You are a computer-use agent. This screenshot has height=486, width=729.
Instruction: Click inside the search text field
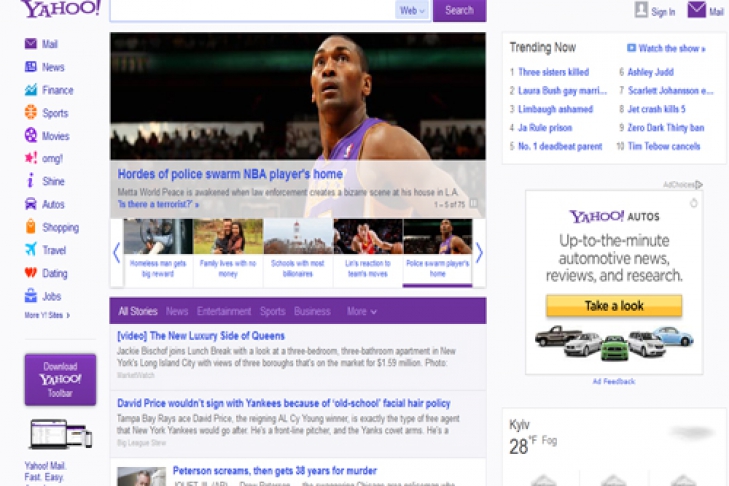250,10
